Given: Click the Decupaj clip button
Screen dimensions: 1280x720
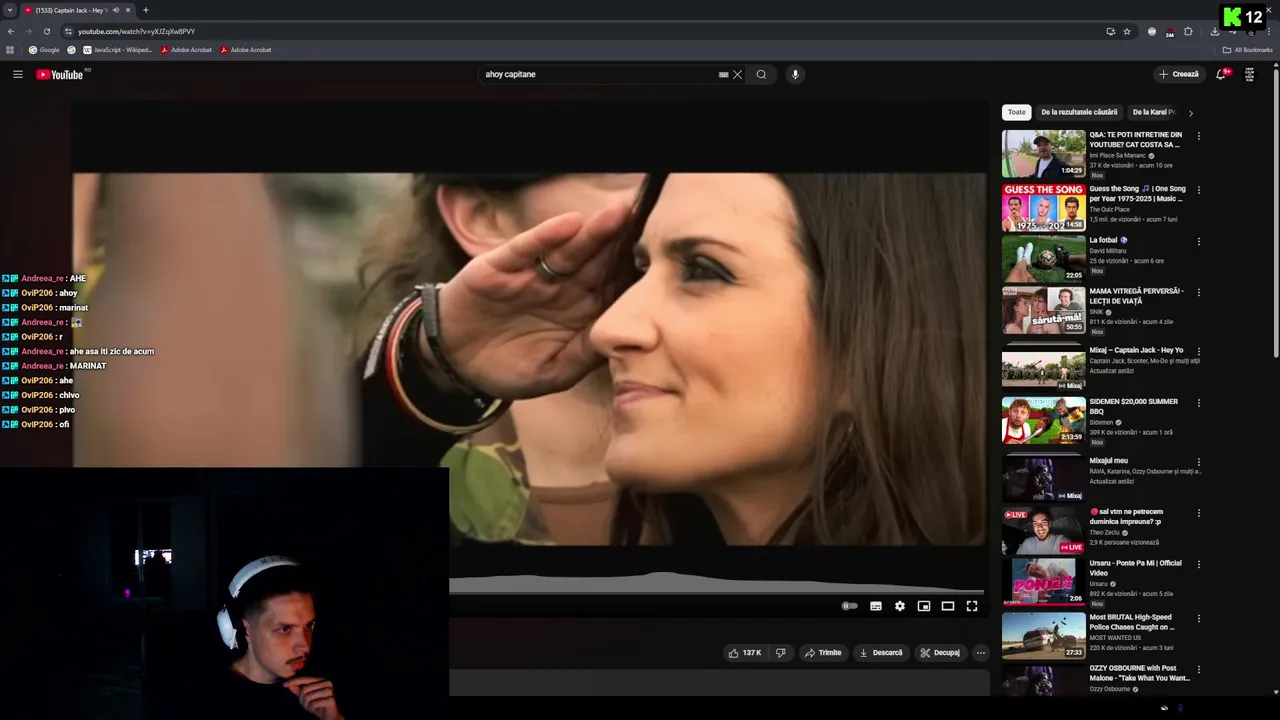Looking at the screenshot, I should [x=940, y=653].
